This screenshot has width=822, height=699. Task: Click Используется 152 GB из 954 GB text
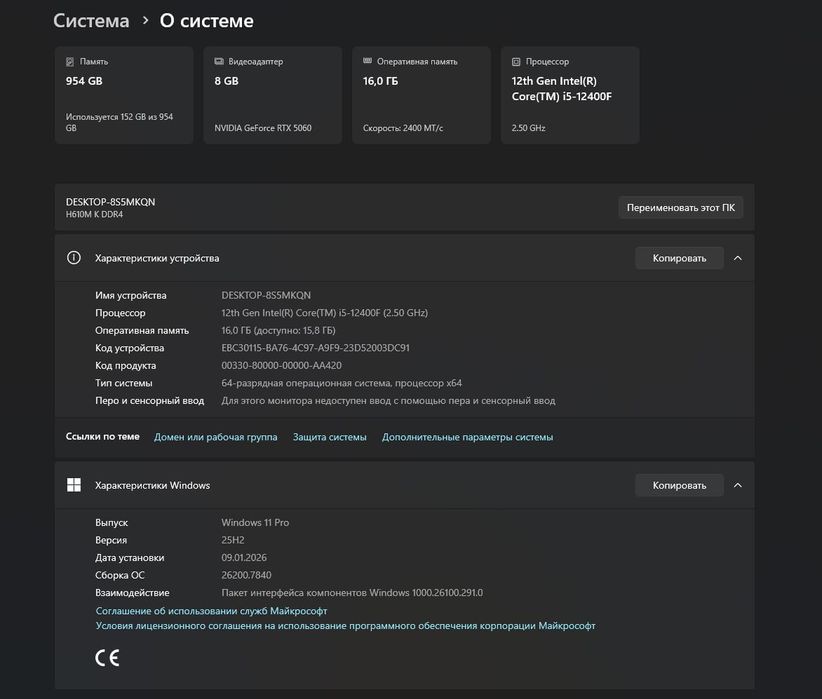click(x=120, y=122)
